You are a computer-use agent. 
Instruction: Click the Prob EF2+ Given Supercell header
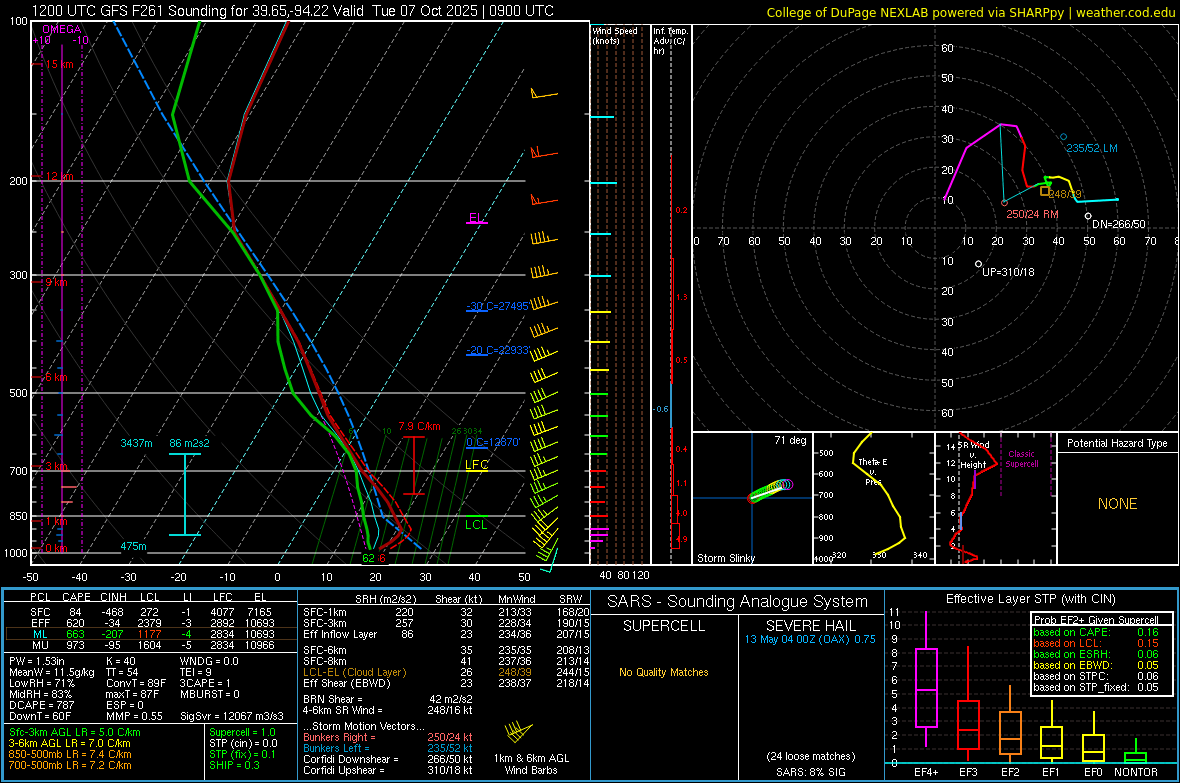(1096, 620)
